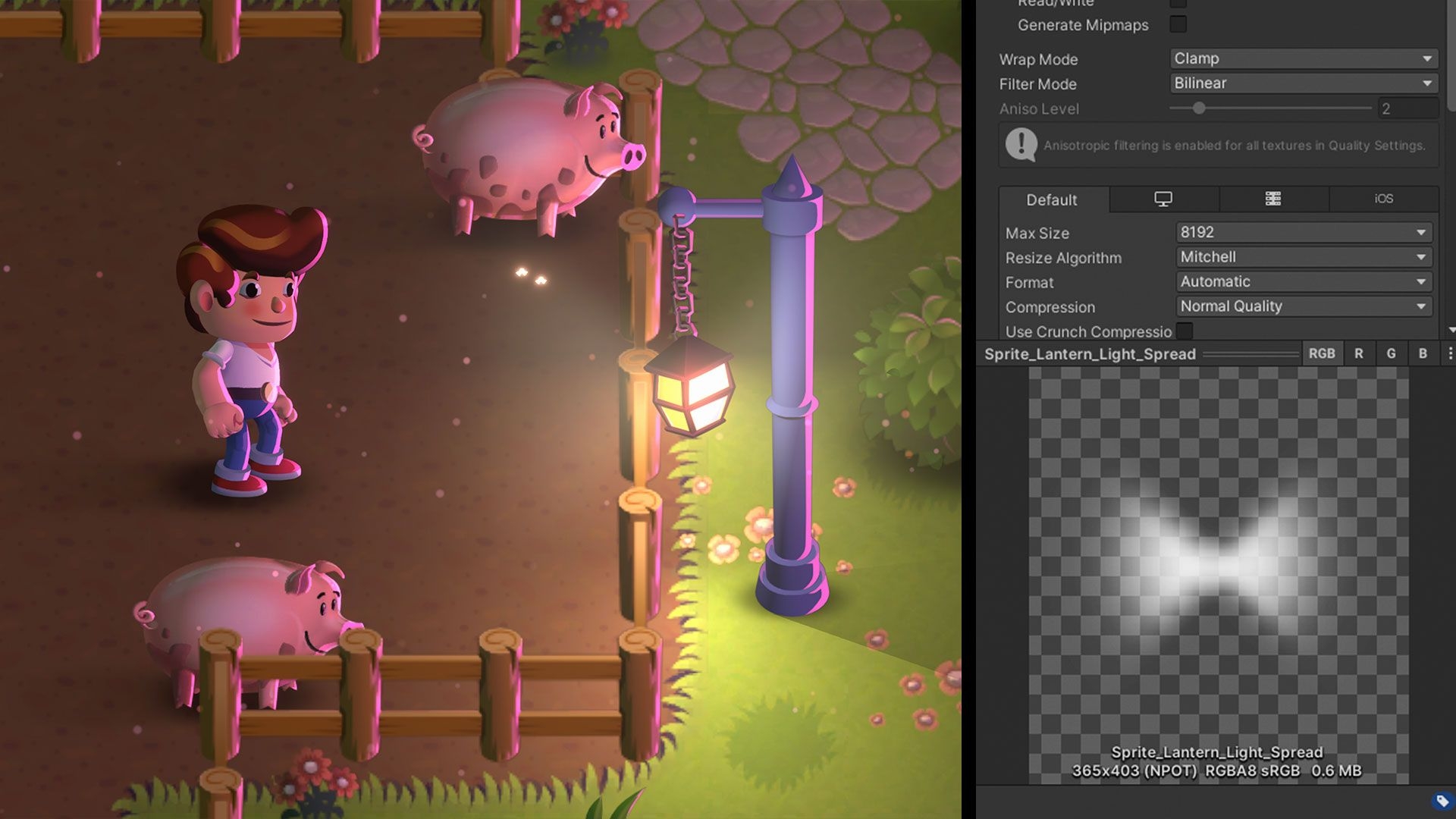Click the Desktop platform icon

point(1162,198)
